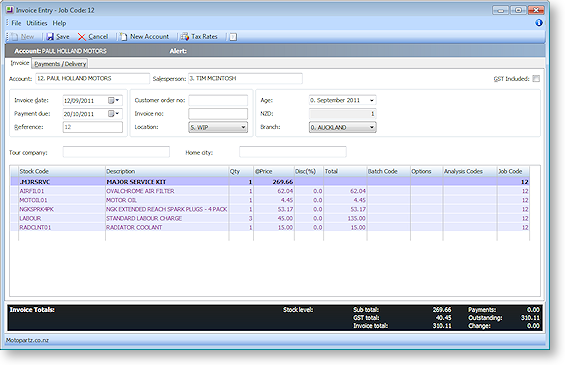Select the LABOUR stock code cell

point(62,218)
